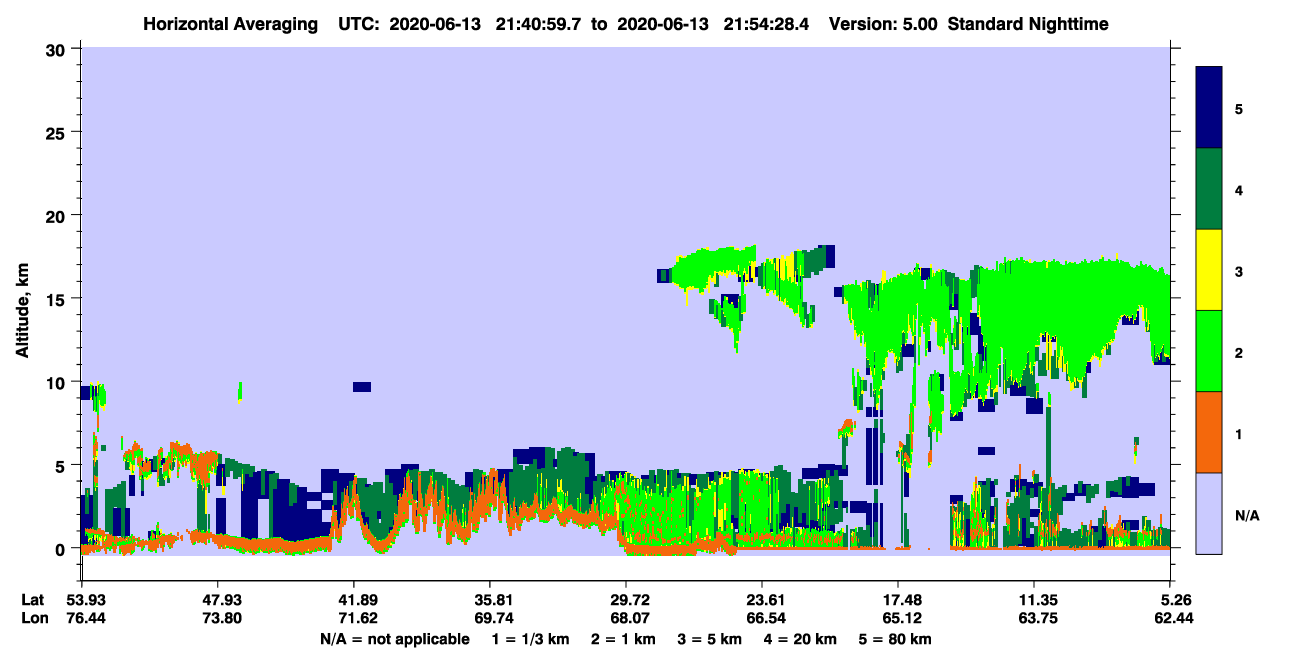
Task: Click the colorbar label '5'
Action: click(x=1238, y=108)
